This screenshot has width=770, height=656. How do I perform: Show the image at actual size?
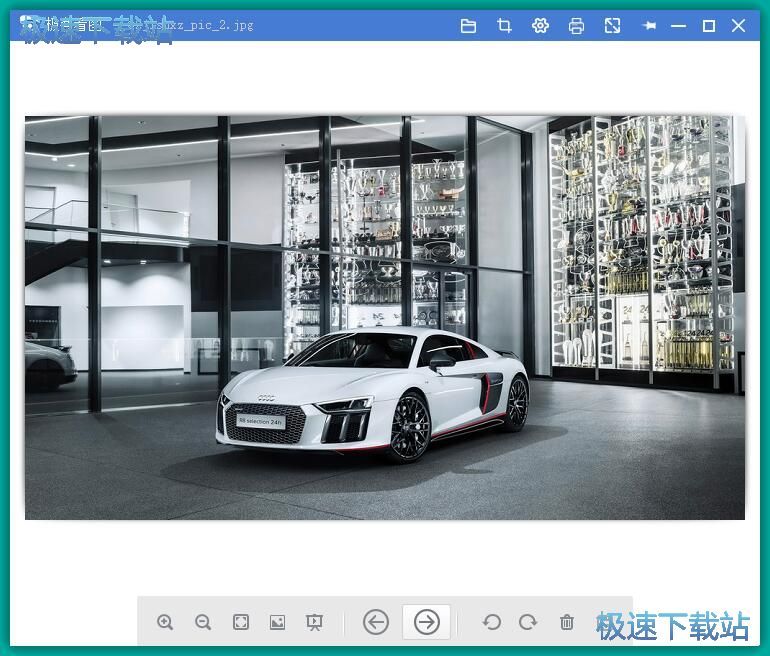(x=277, y=622)
